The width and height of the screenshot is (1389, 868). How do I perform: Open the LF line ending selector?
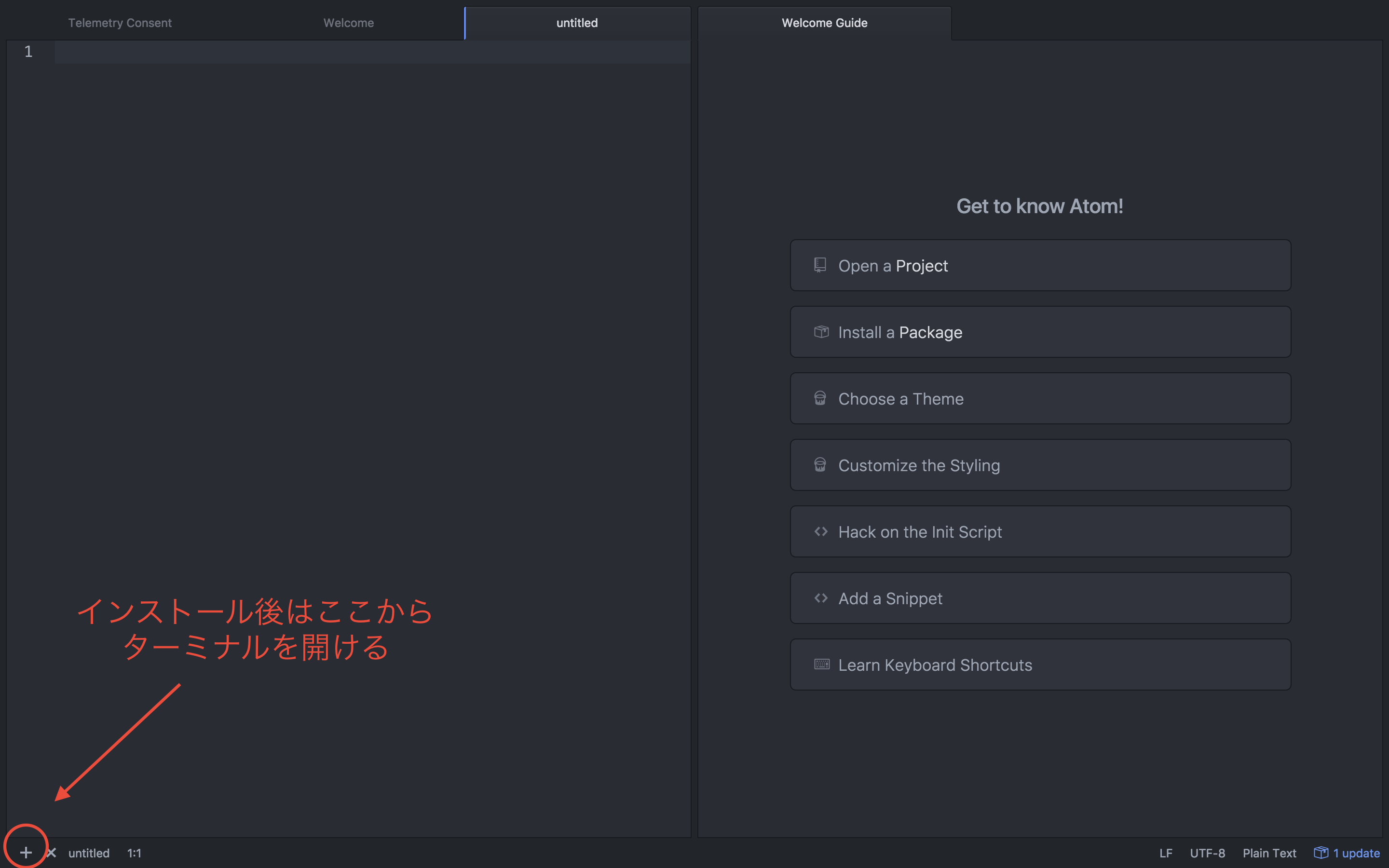point(1165,853)
